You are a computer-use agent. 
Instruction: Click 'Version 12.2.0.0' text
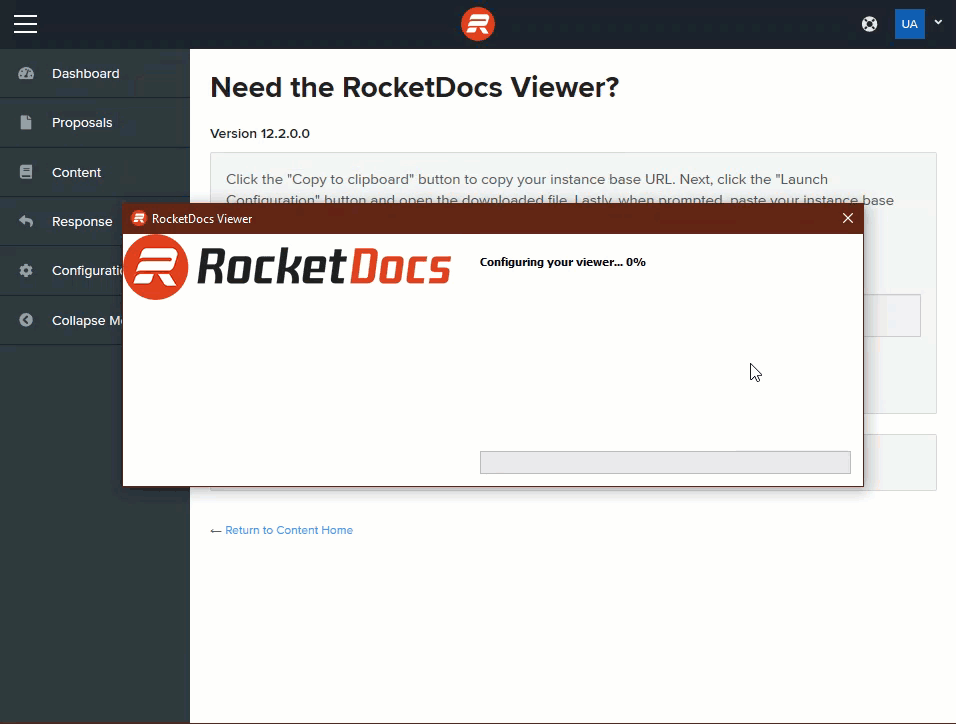point(260,134)
